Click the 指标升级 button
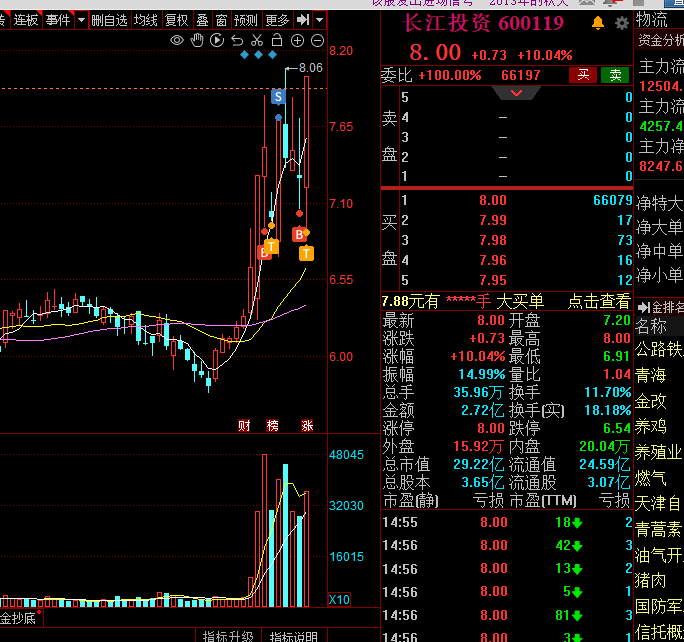This screenshot has height=642, width=684. tap(228, 635)
